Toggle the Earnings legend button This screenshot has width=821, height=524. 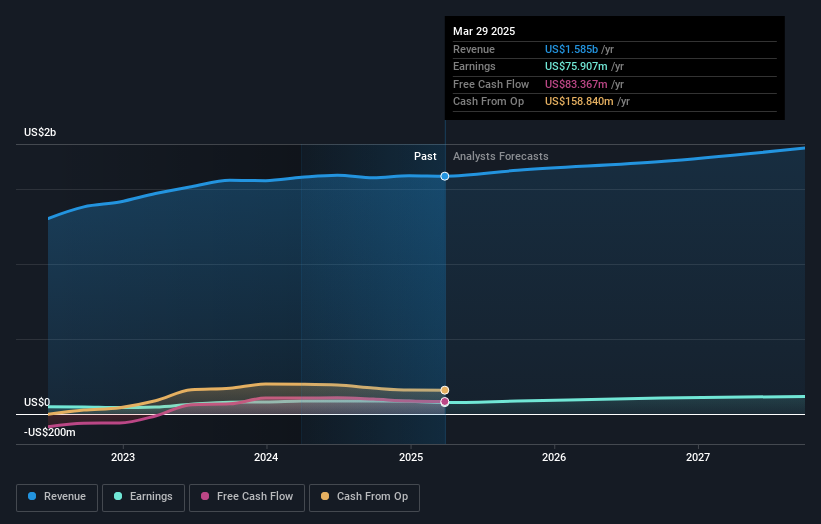tap(143, 497)
